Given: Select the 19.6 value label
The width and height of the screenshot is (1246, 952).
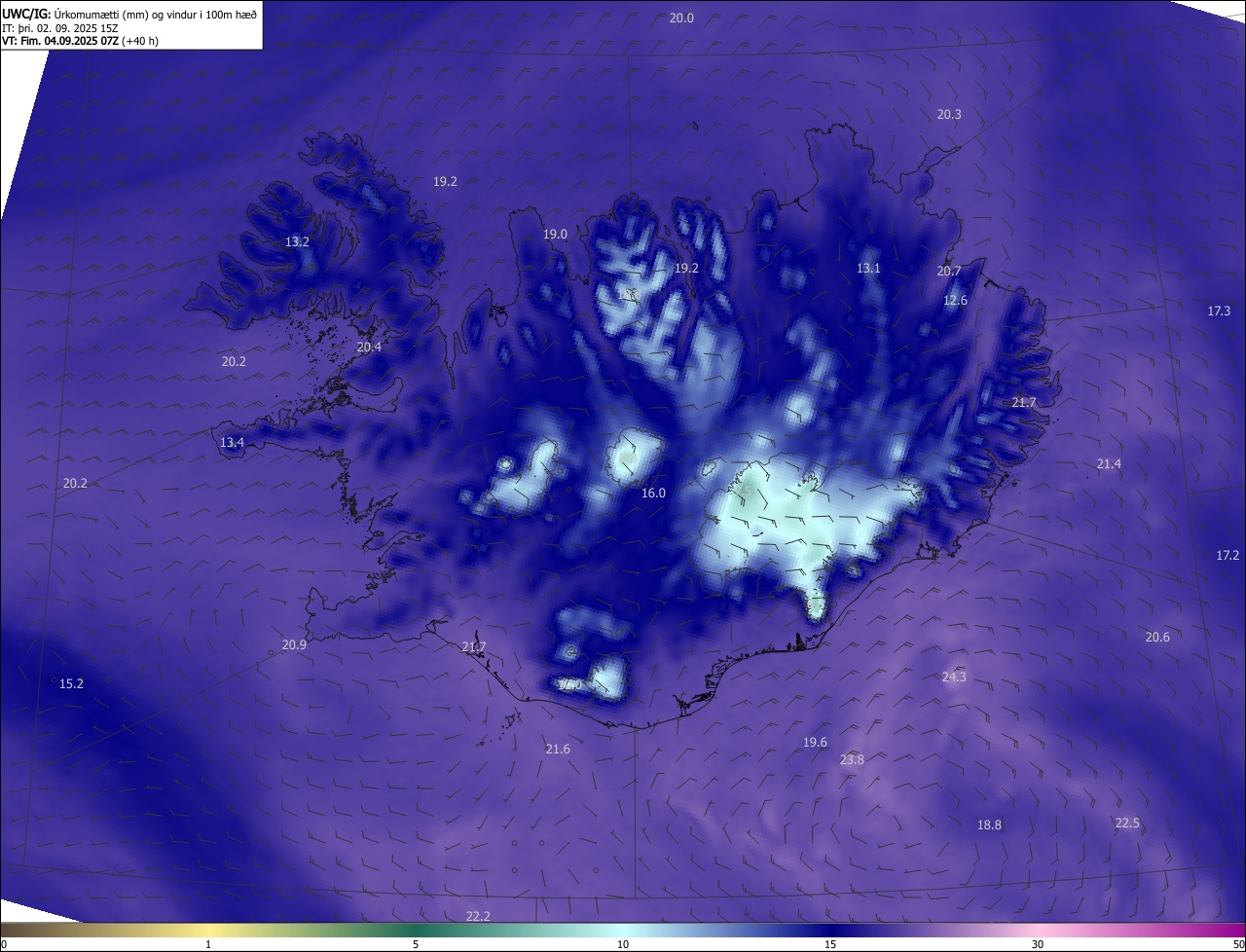Looking at the screenshot, I should (x=815, y=743).
